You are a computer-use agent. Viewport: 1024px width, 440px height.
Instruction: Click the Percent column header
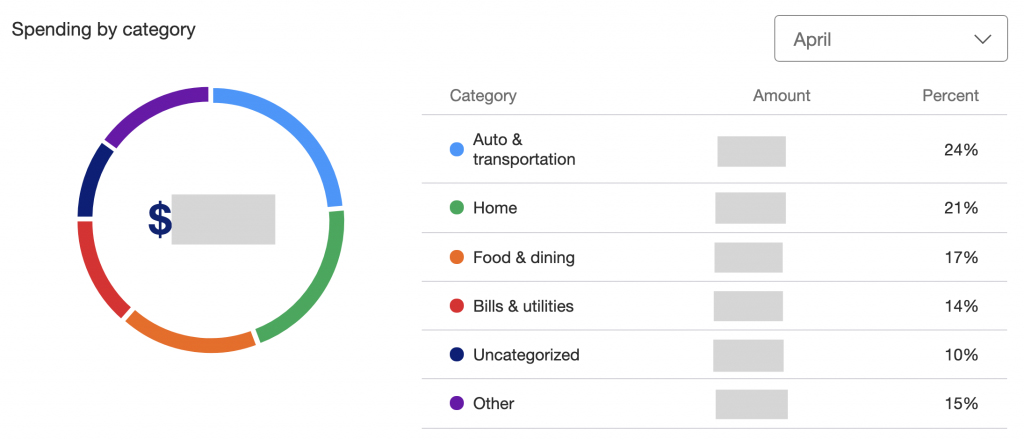pyautogui.click(x=950, y=95)
